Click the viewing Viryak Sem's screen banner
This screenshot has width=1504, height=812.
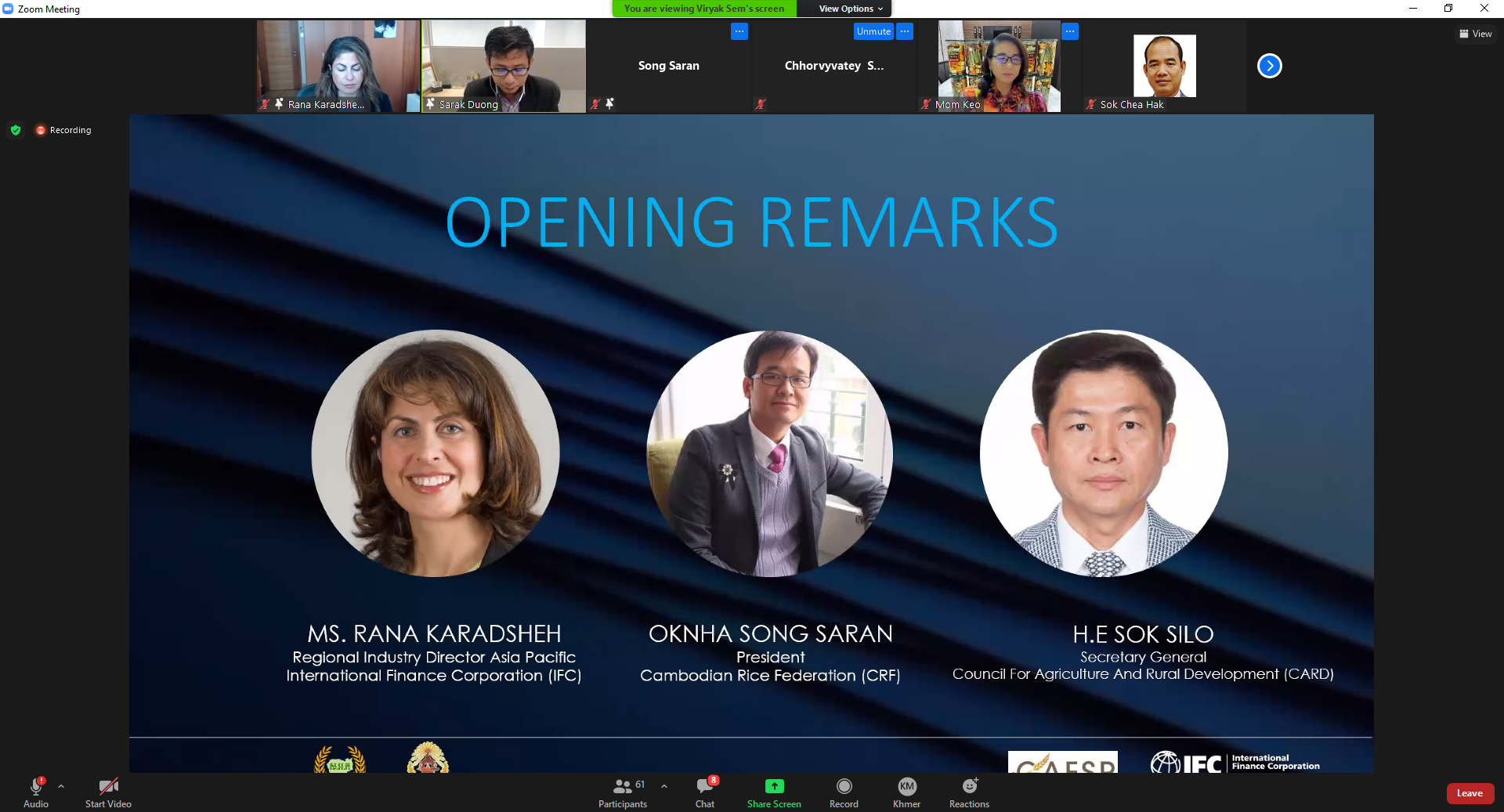tap(704, 9)
